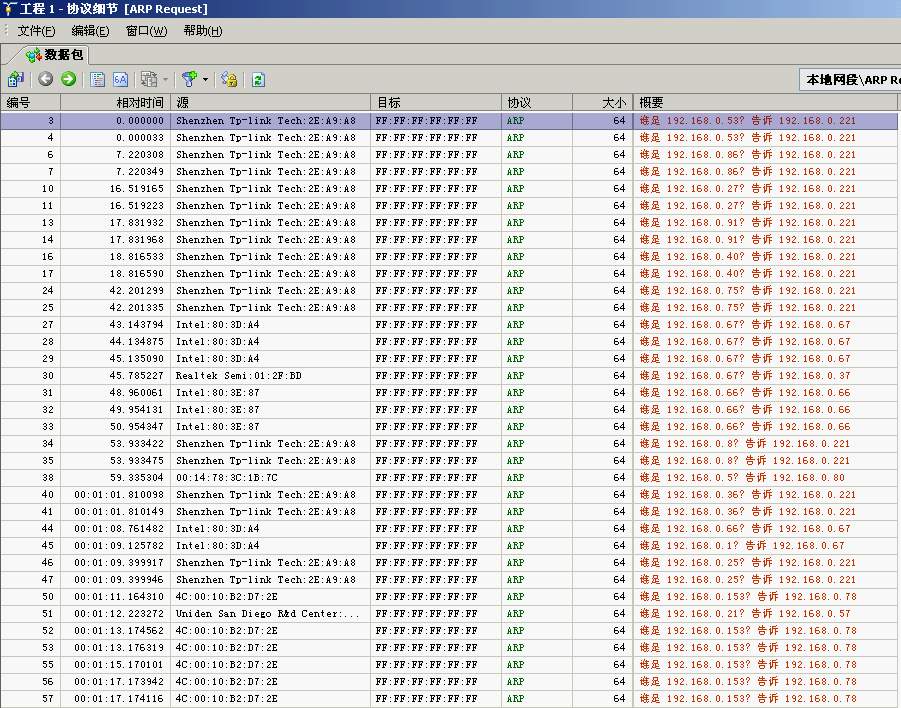Open the dropdown arrow beside funnel filter
The height and width of the screenshot is (708, 901).
tap(205, 79)
